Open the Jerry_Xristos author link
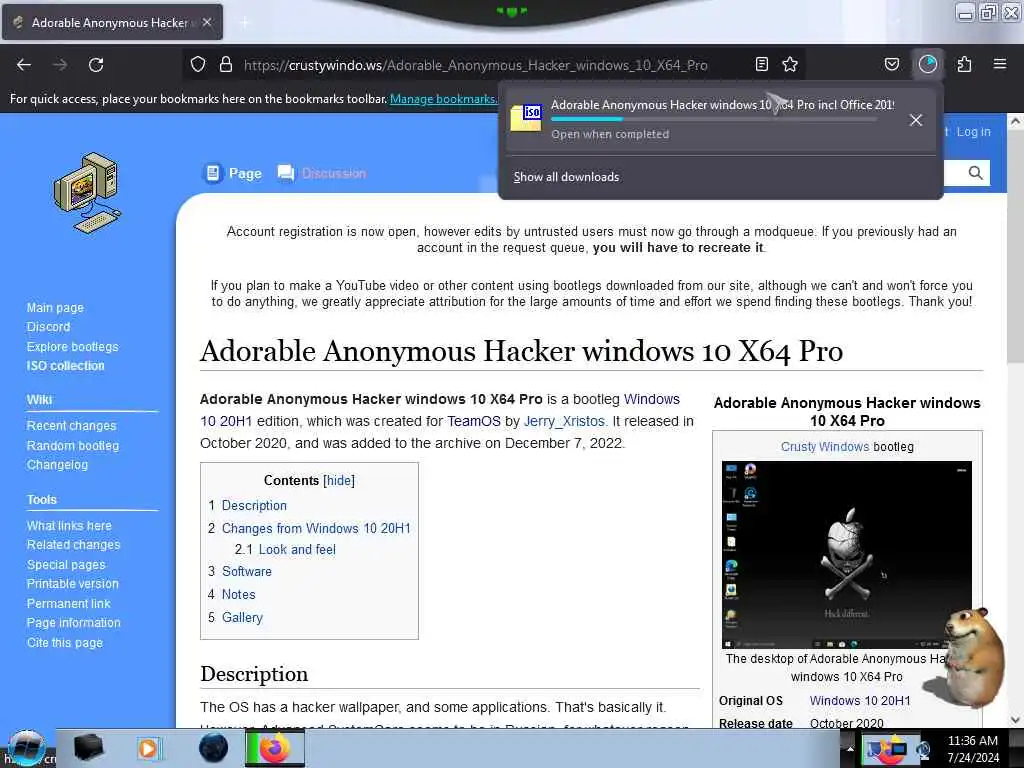The width and height of the screenshot is (1024, 768). 564,421
